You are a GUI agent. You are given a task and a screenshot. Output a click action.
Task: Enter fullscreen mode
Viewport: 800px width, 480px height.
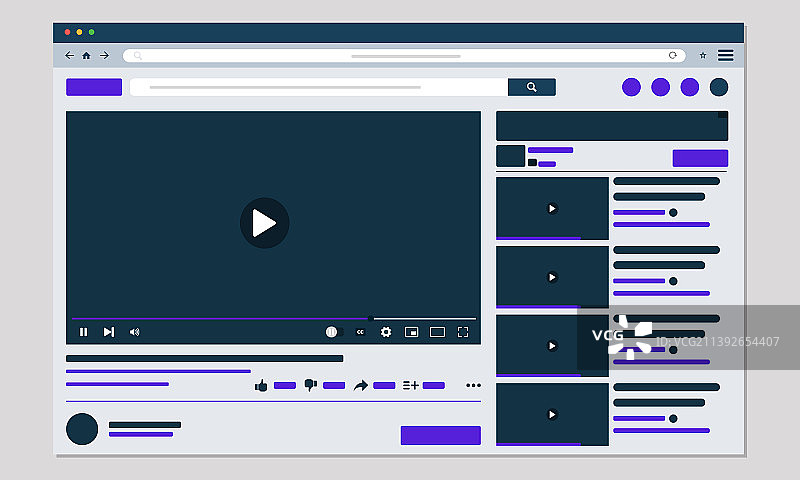coord(463,332)
